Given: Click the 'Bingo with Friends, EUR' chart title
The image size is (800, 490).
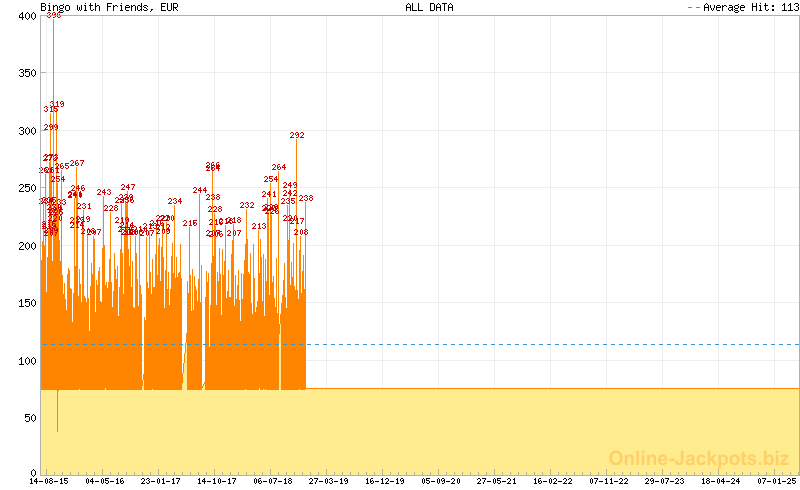Looking at the screenshot, I should point(95,7).
